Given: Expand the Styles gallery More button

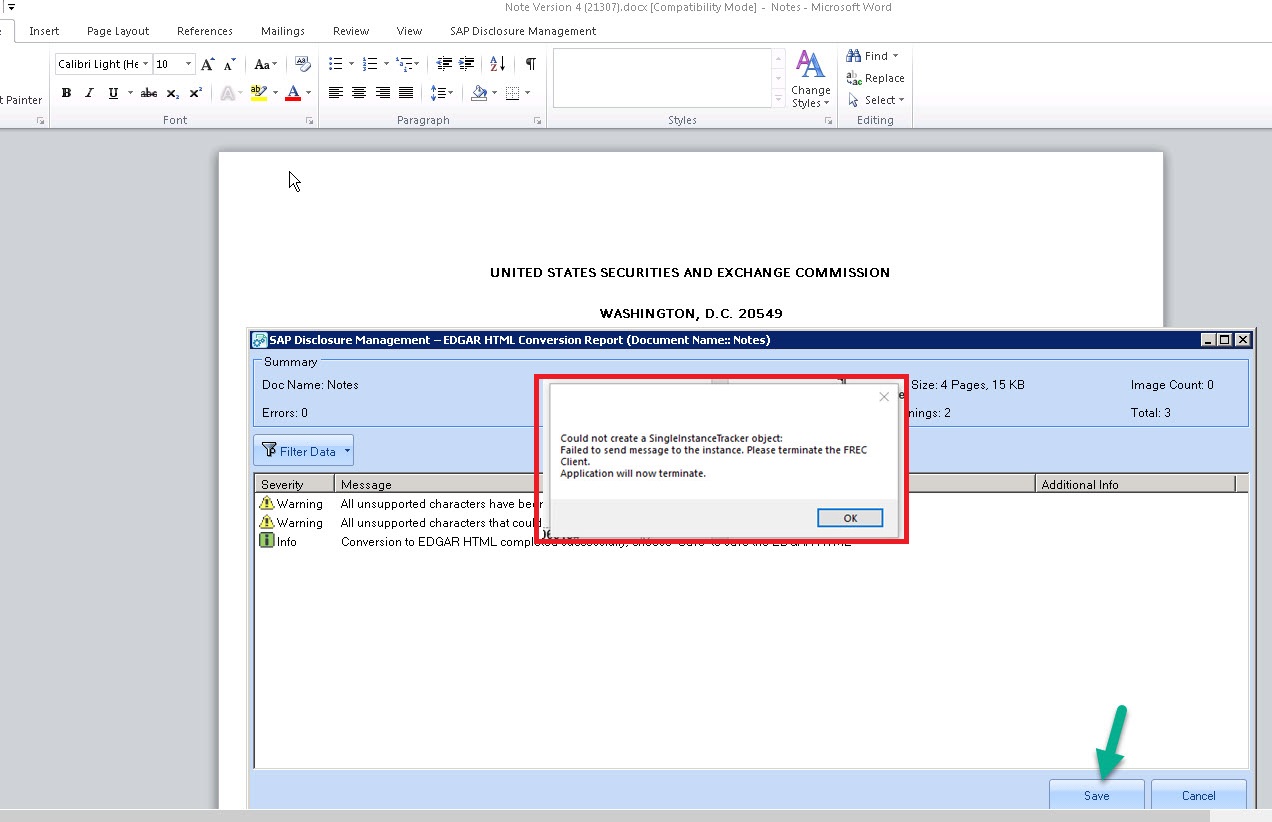Looking at the screenshot, I should coord(778,98).
